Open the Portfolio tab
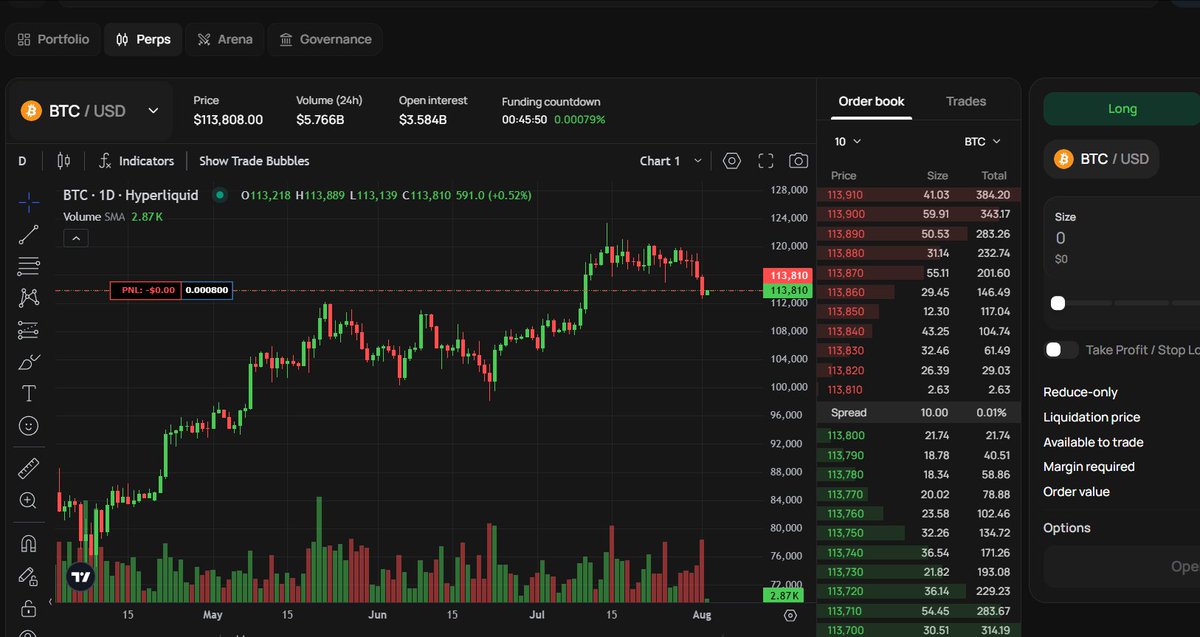Image resolution: width=1200 pixels, height=637 pixels. click(52, 40)
